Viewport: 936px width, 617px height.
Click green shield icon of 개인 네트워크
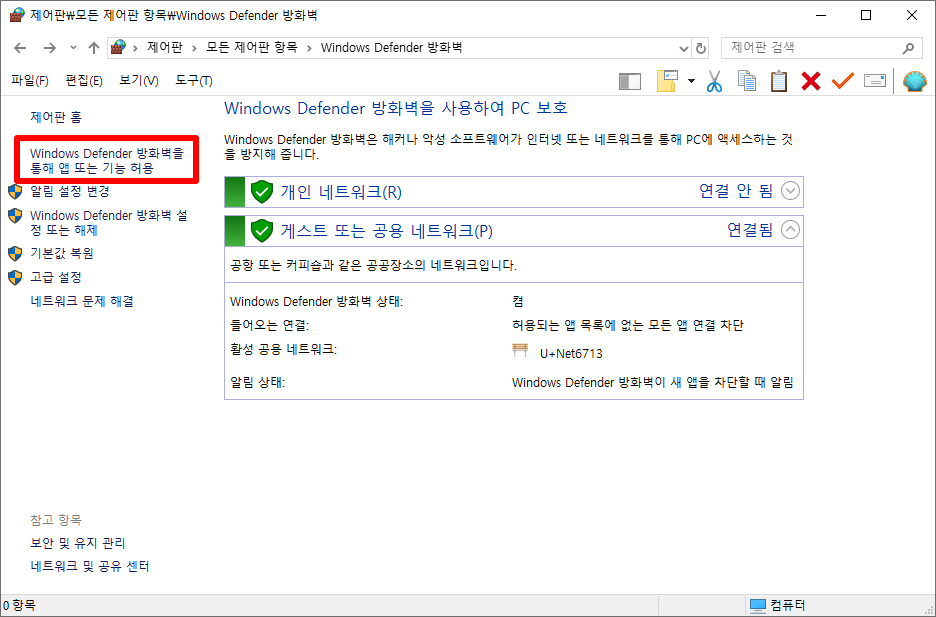(261, 192)
